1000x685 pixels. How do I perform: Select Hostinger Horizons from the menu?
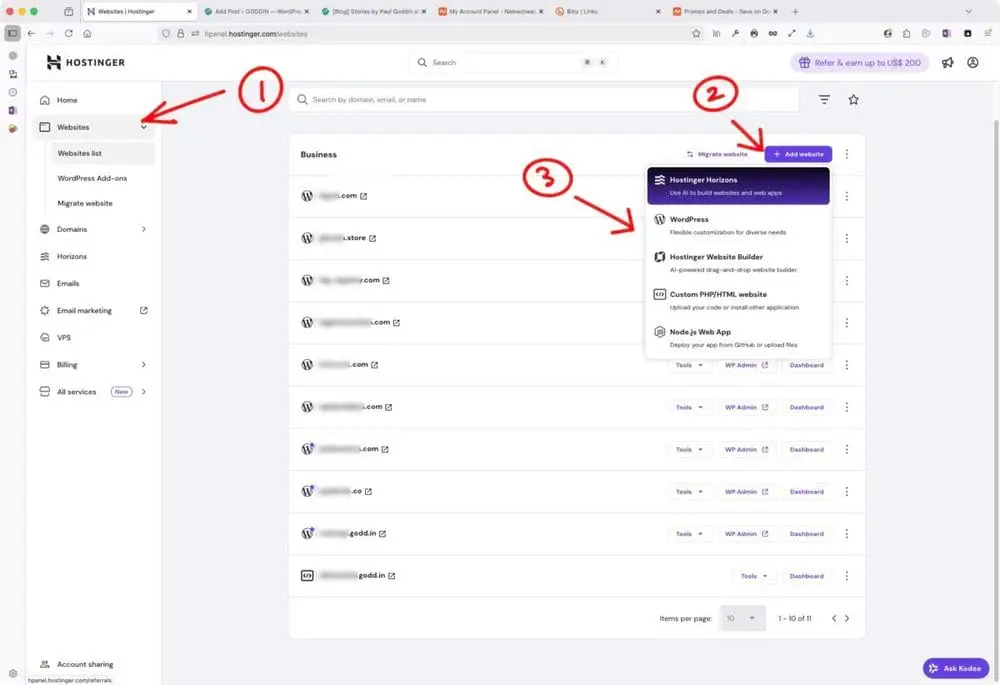pos(738,186)
